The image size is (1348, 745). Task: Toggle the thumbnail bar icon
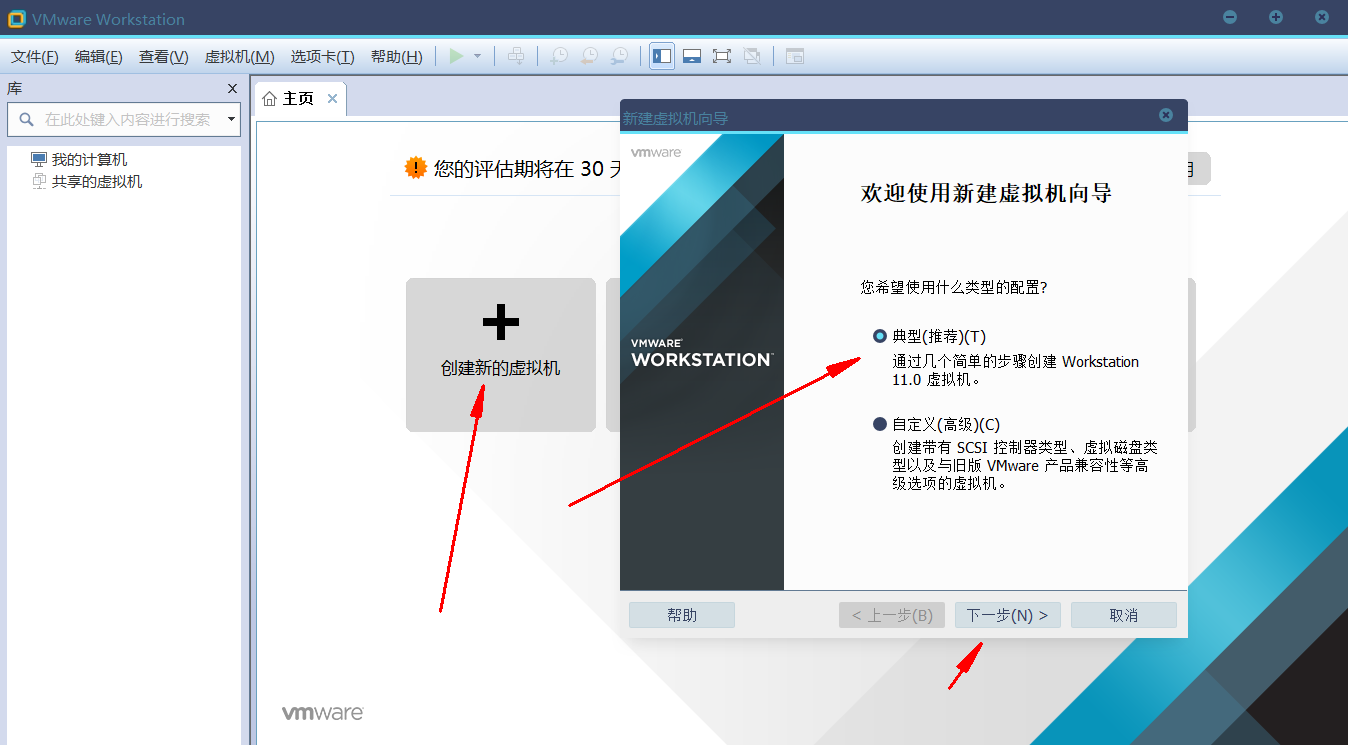tap(692, 57)
